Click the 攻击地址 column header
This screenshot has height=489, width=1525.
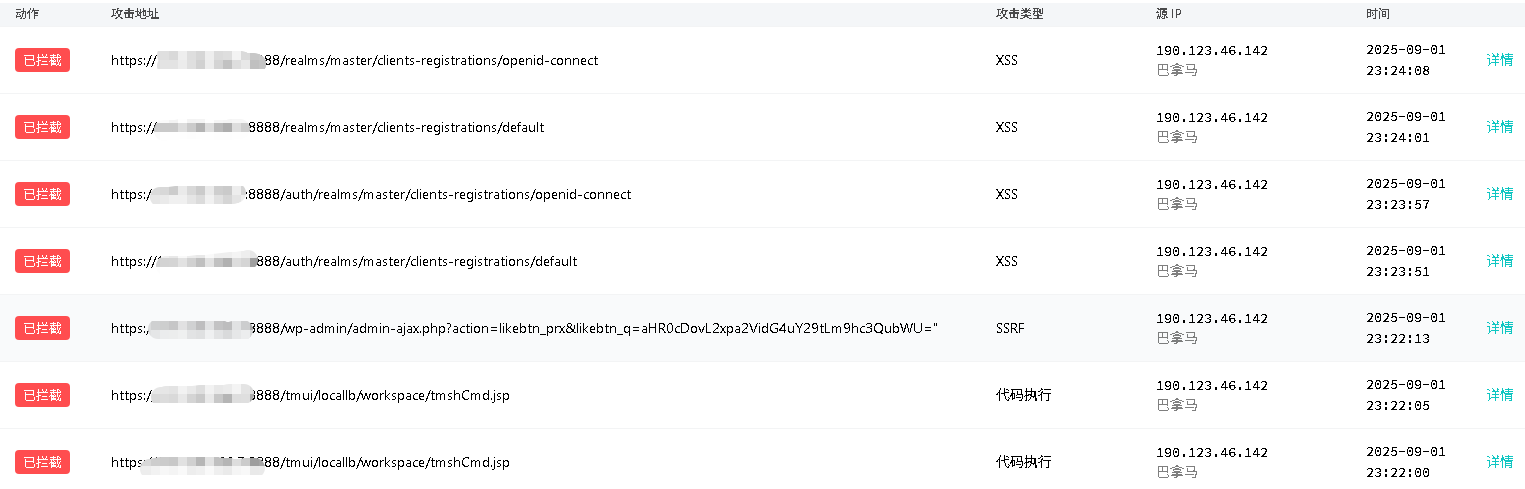[135, 14]
